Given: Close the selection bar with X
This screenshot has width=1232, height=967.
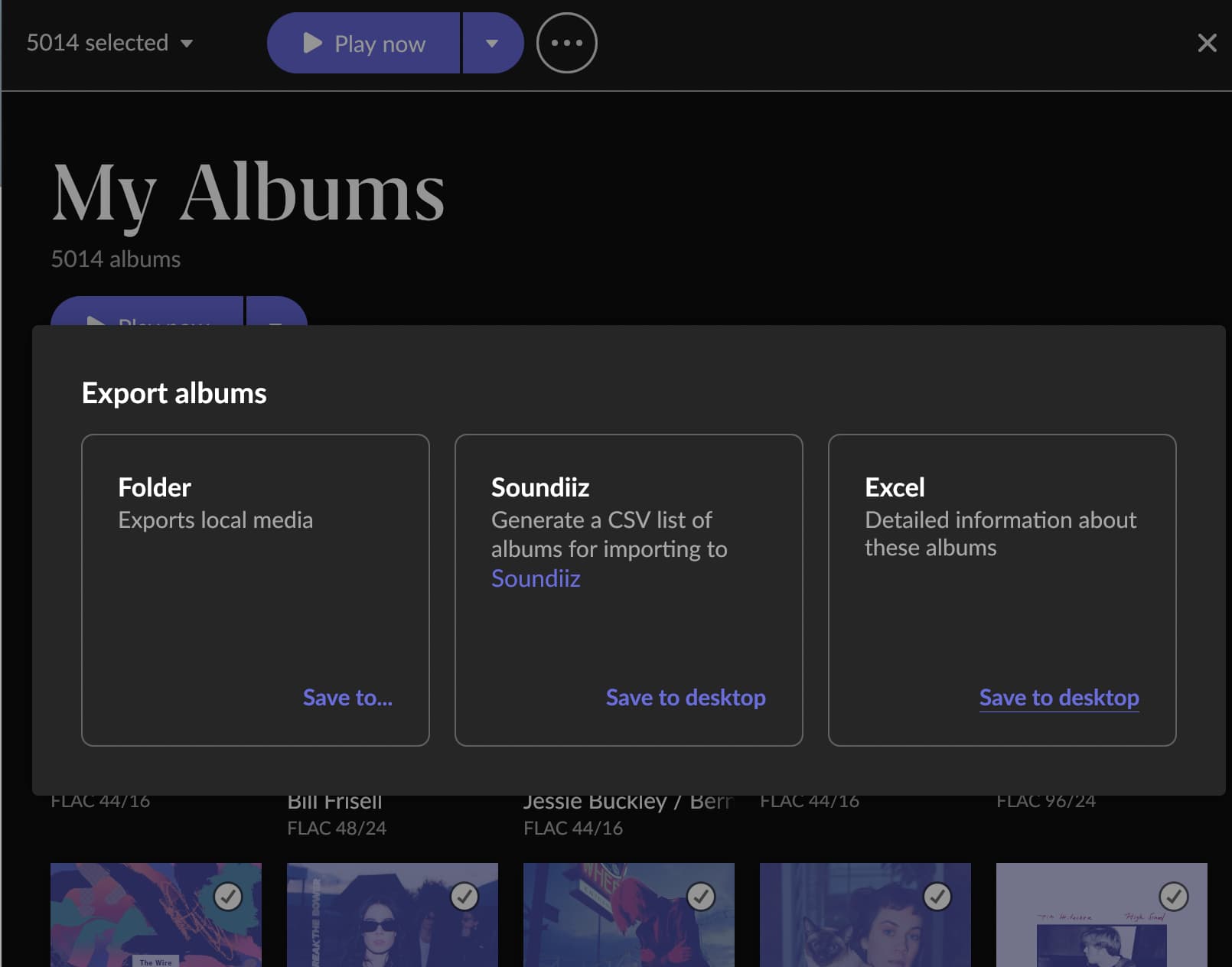Looking at the screenshot, I should 1207,43.
